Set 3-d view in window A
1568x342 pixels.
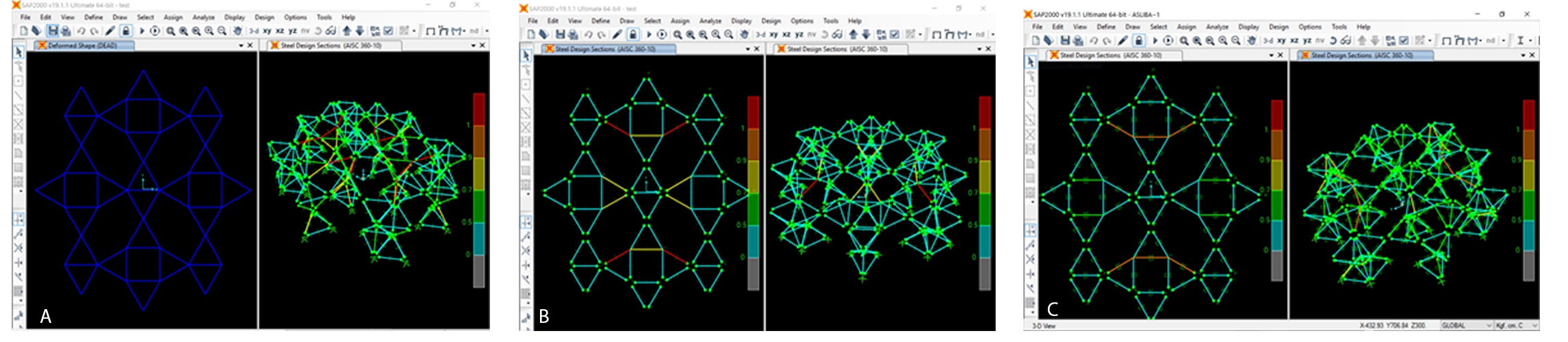click(254, 31)
